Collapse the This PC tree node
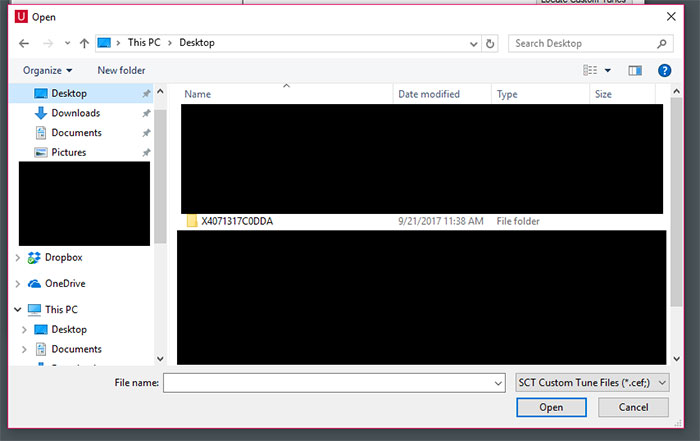Viewport: 700px width, 441px height. coord(18,310)
